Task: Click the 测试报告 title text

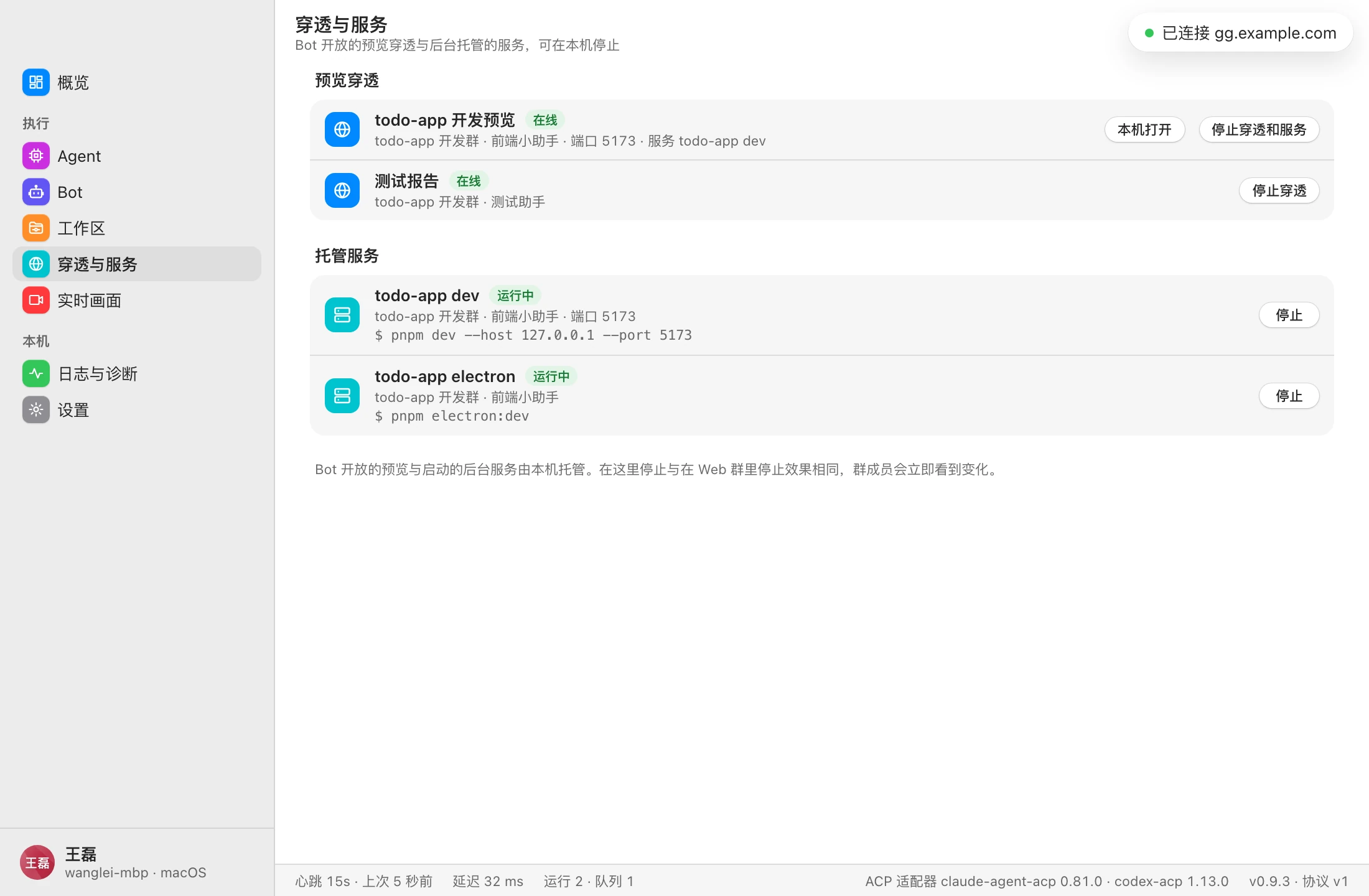Action: [x=406, y=181]
